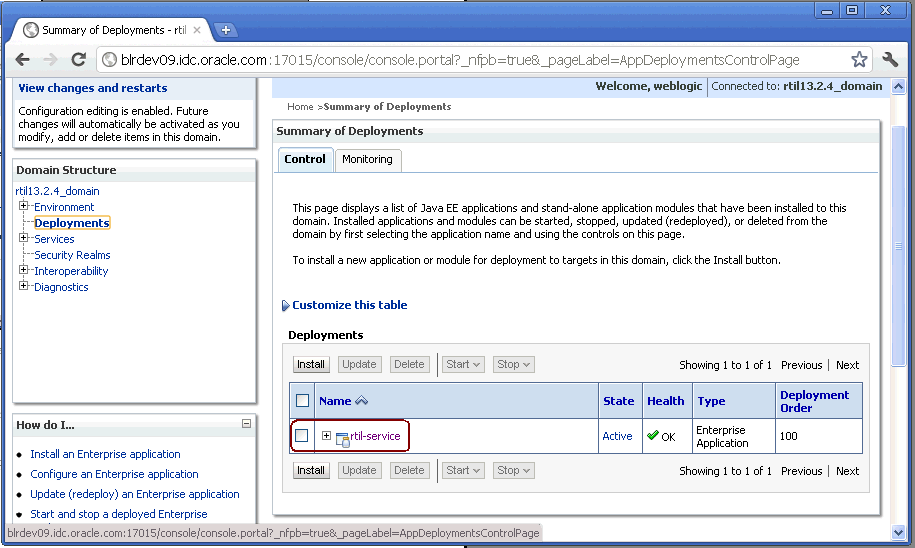The image size is (915, 548).
Task: Open the bottom Start dropdown
Action: pos(463,470)
